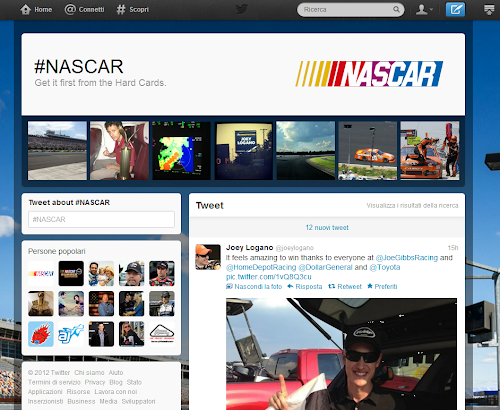Load the 12 nuovi tweet bar

pos(327,227)
